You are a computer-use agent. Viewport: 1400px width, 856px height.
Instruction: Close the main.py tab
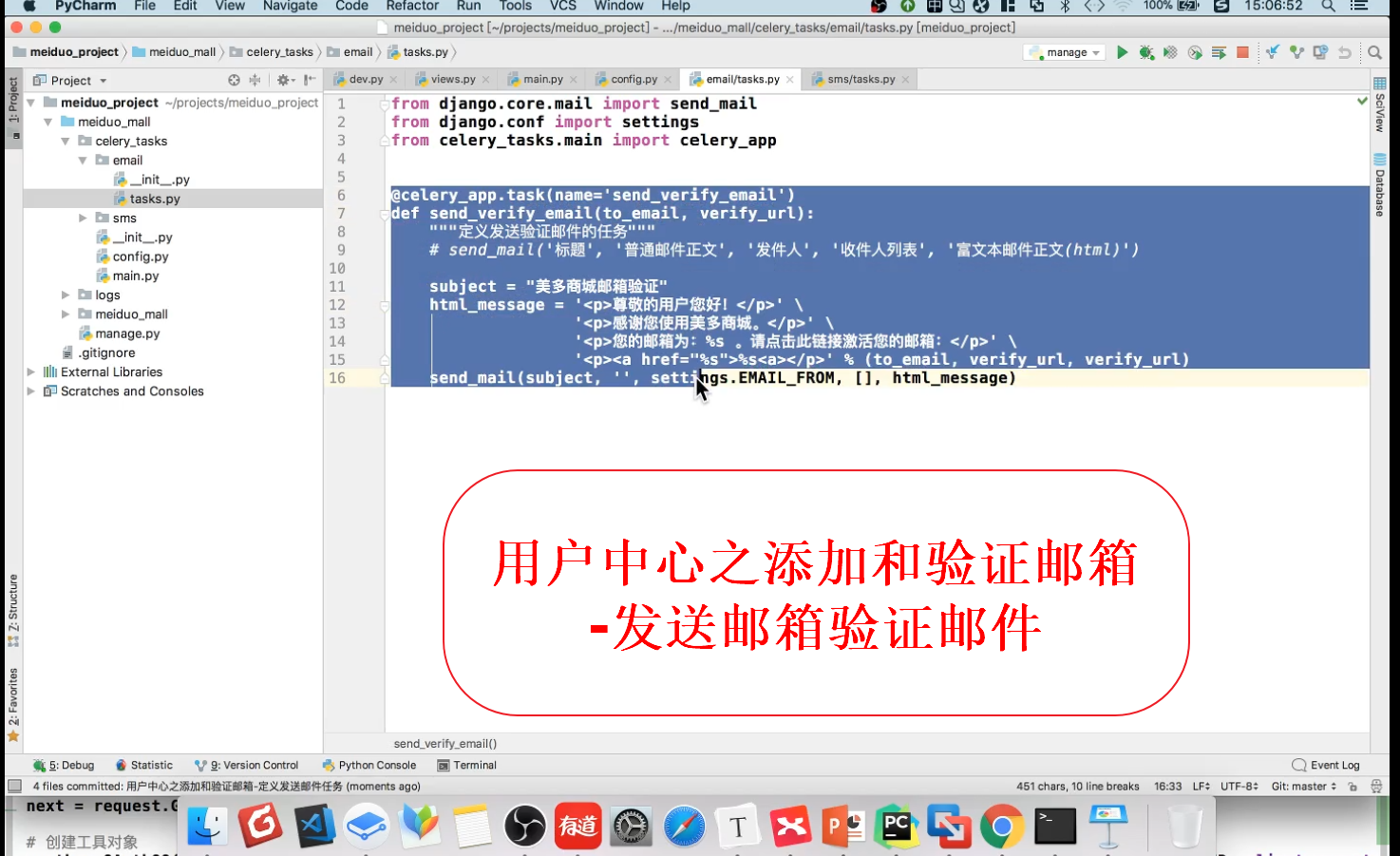[574, 80]
